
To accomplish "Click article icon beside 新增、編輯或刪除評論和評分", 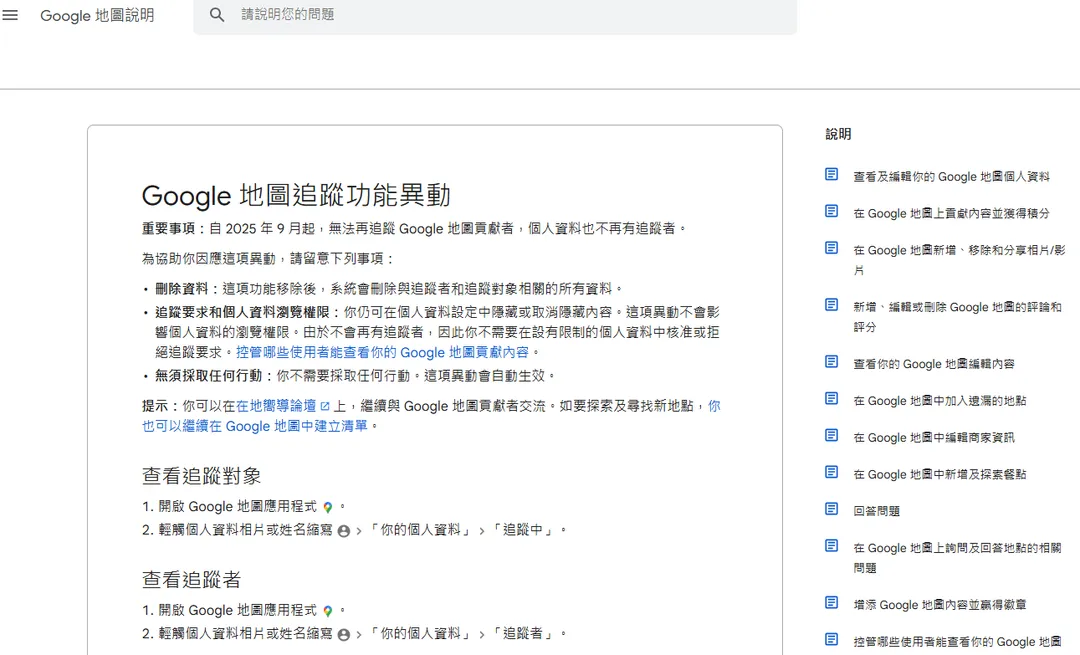I will tap(831, 304).
